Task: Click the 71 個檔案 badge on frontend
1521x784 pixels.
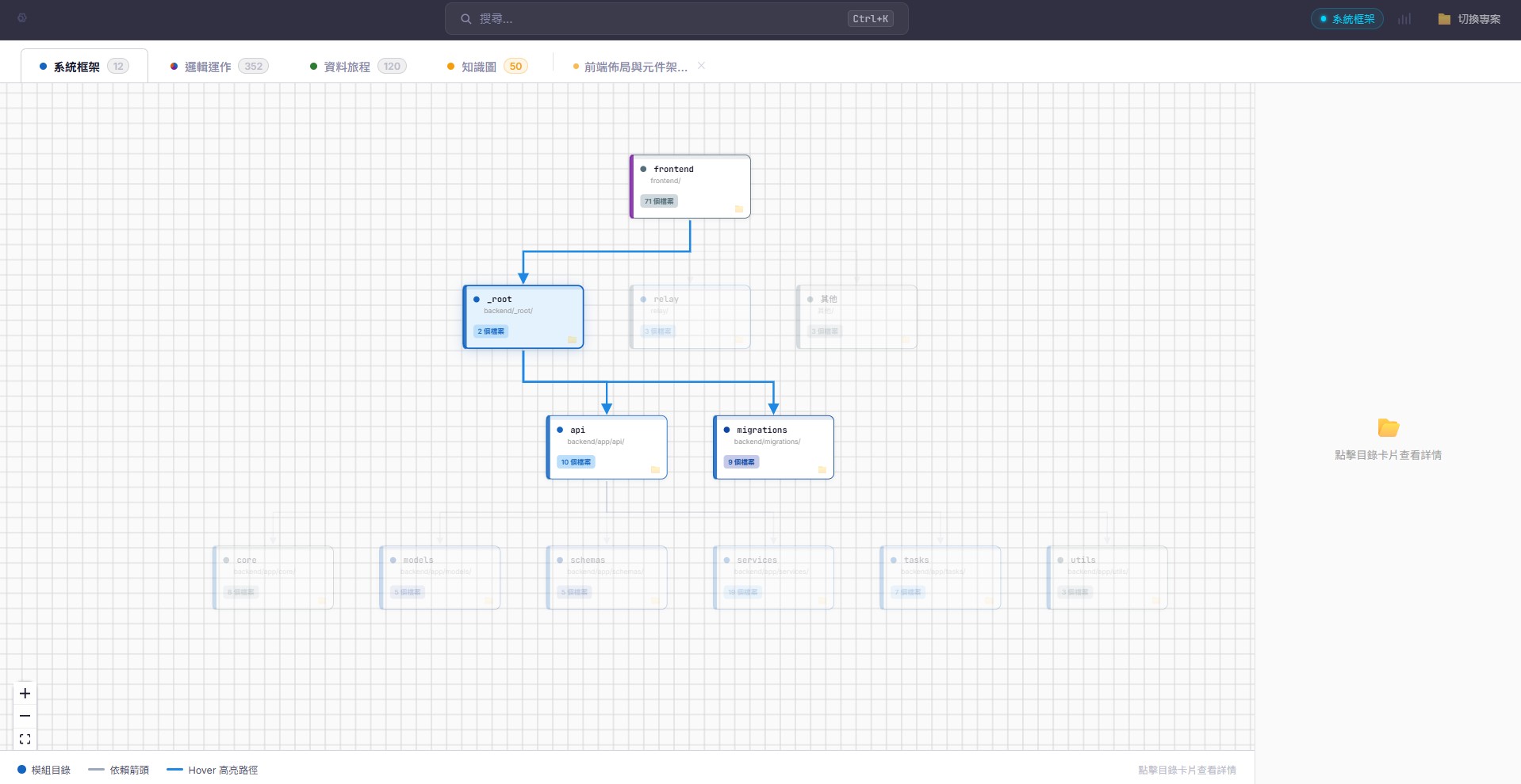Action: click(x=659, y=201)
